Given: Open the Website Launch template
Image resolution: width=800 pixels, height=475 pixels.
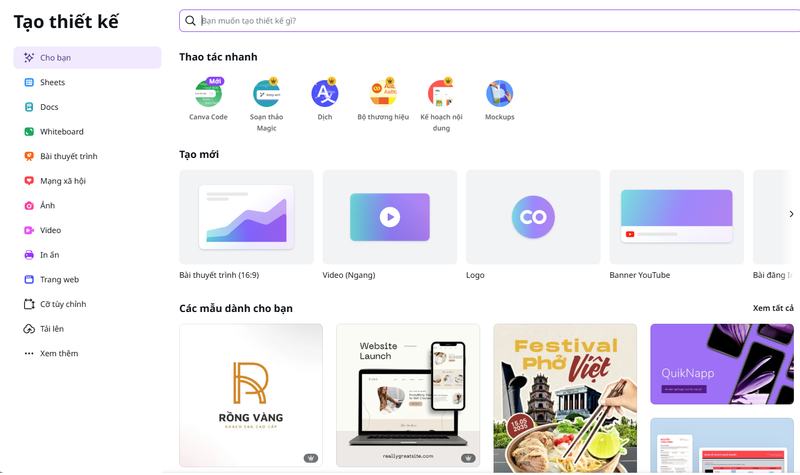Looking at the screenshot, I should (408, 395).
